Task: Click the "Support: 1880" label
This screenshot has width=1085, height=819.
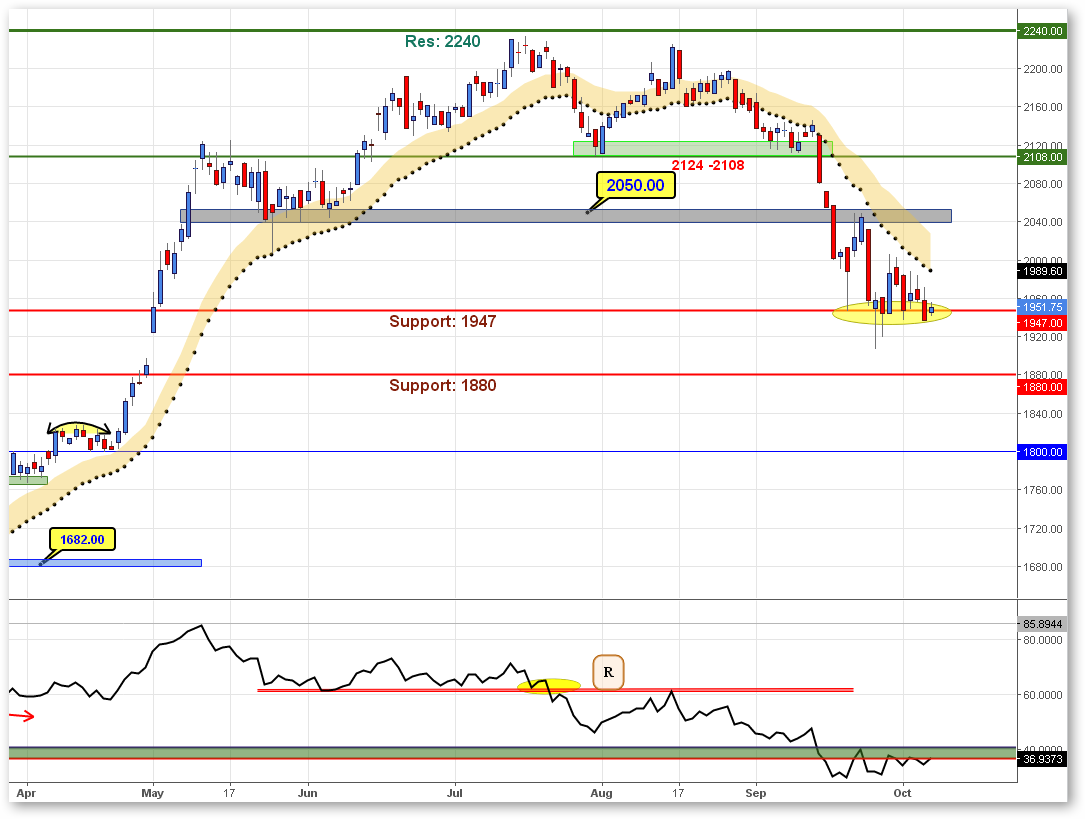Action: (443, 385)
